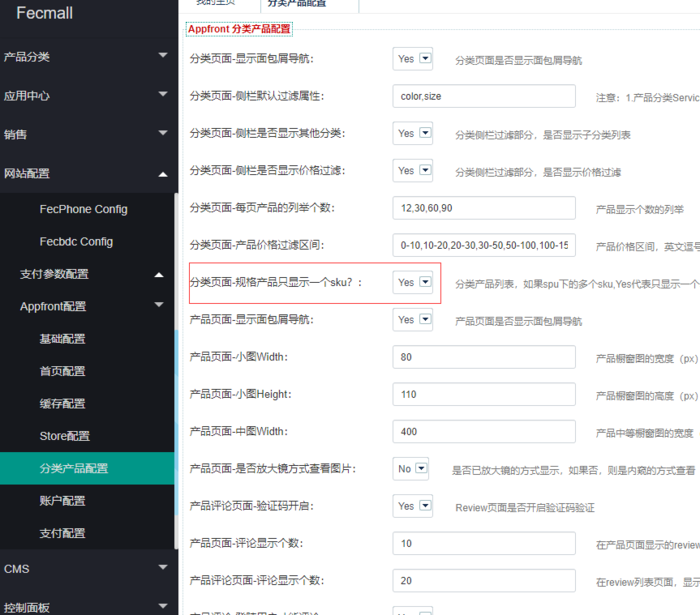The height and width of the screenshot is (615, 700).
Task: Open the 首页配置 settings page
Action: pos(62,371)
